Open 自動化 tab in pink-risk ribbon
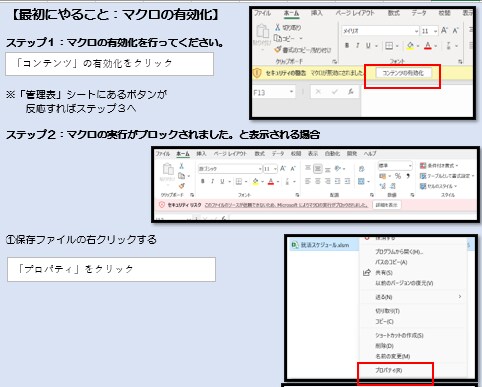 pos(332,154)
